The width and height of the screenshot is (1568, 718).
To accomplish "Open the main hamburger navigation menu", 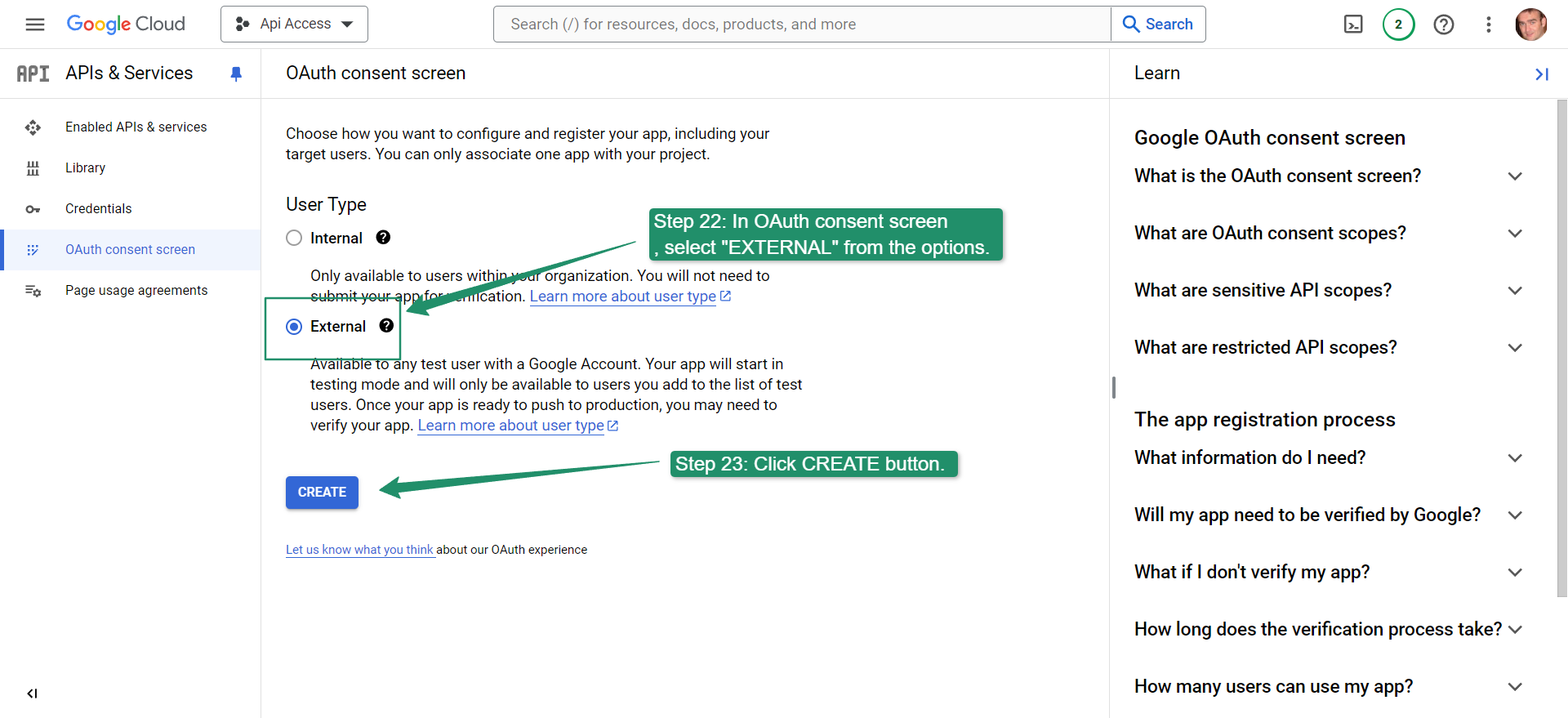I will point(35,25).
